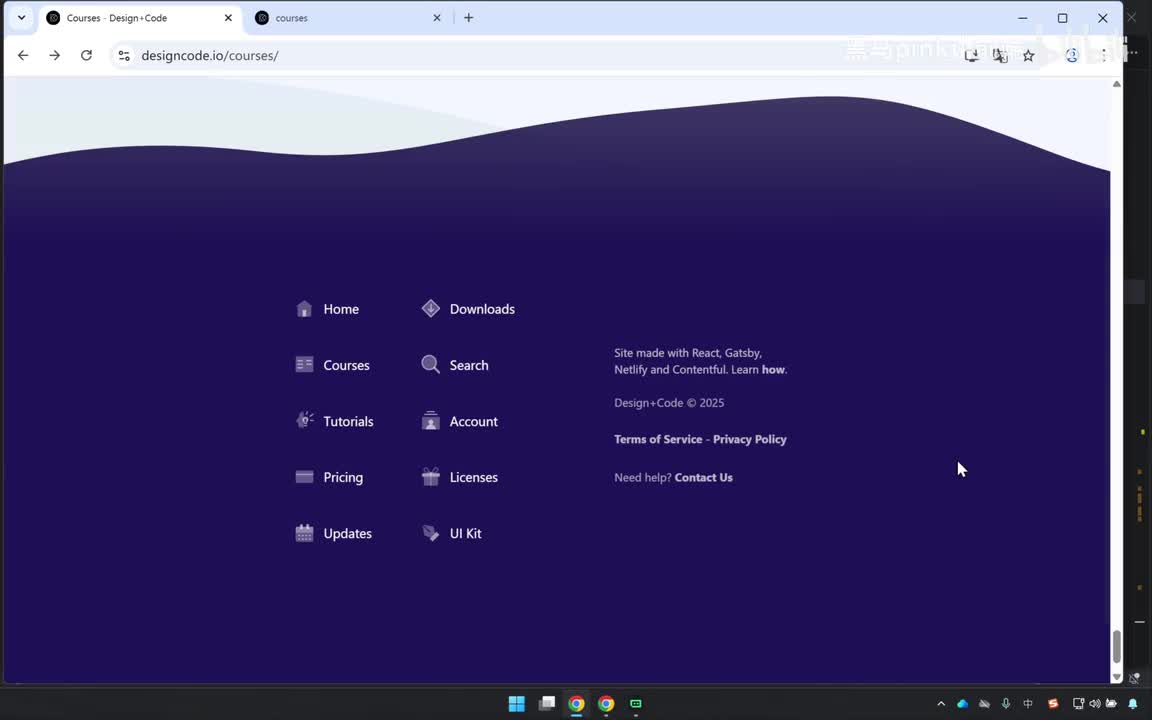
Task: Click the Downloads diamond icon in footer
Action: (x=431, y=309)
